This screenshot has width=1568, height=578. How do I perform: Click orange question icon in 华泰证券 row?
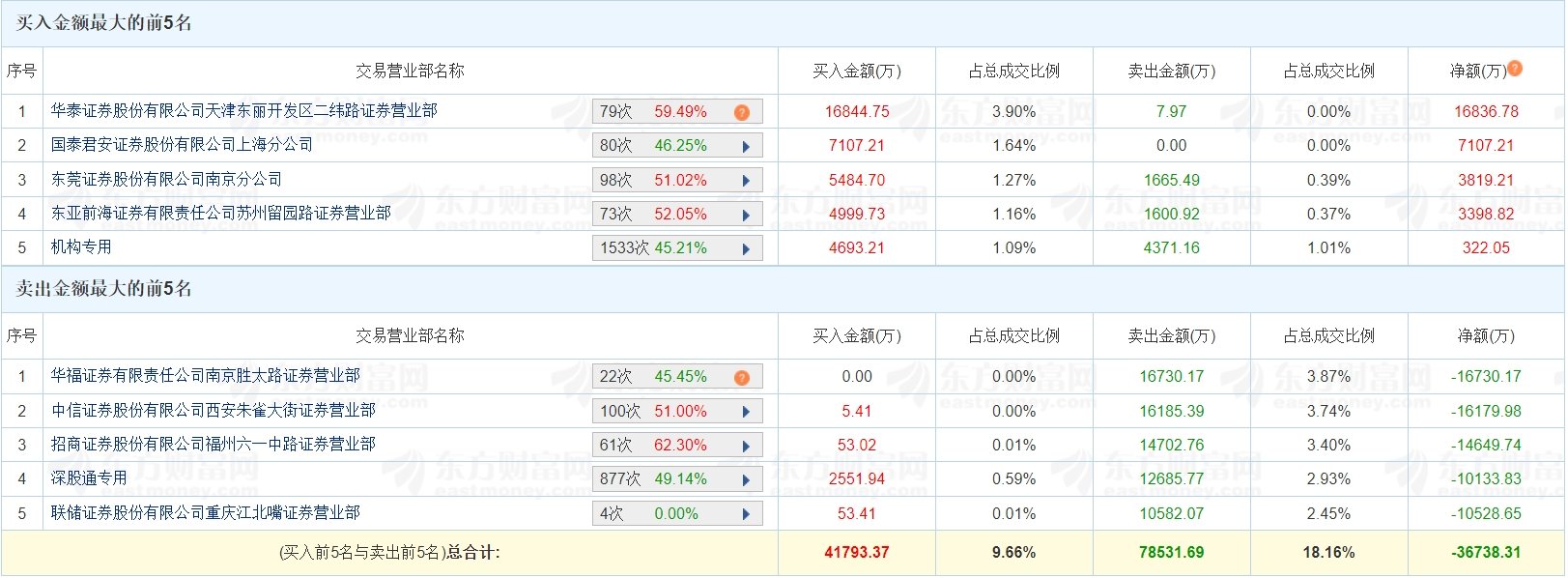[742, 112]
